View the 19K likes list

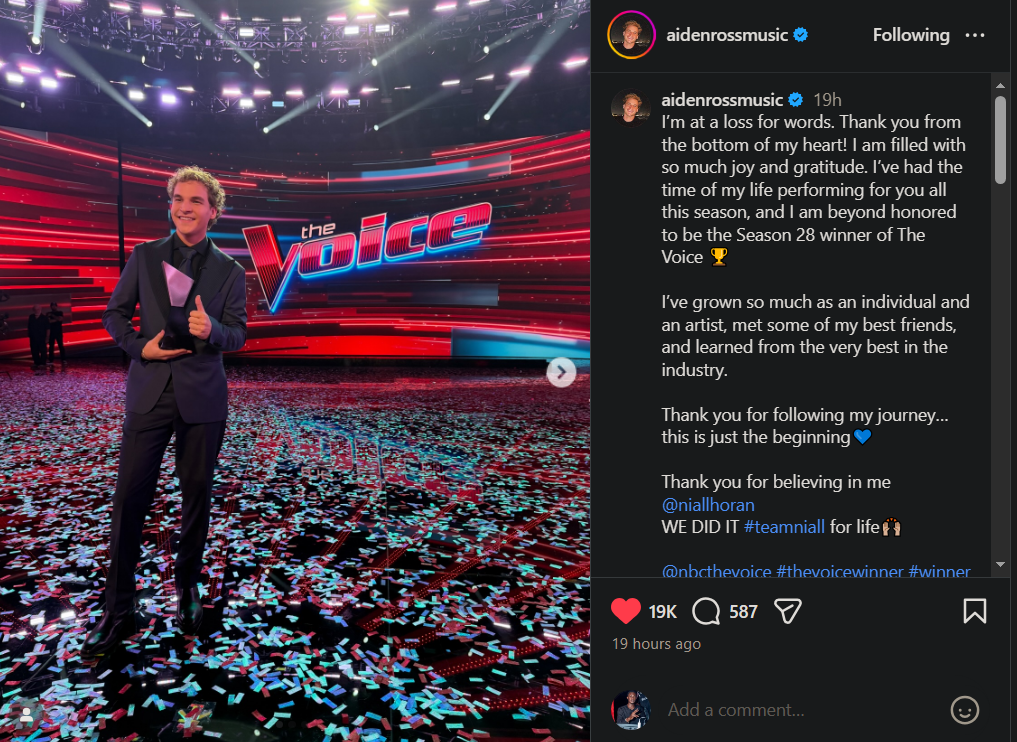(663, 611)
